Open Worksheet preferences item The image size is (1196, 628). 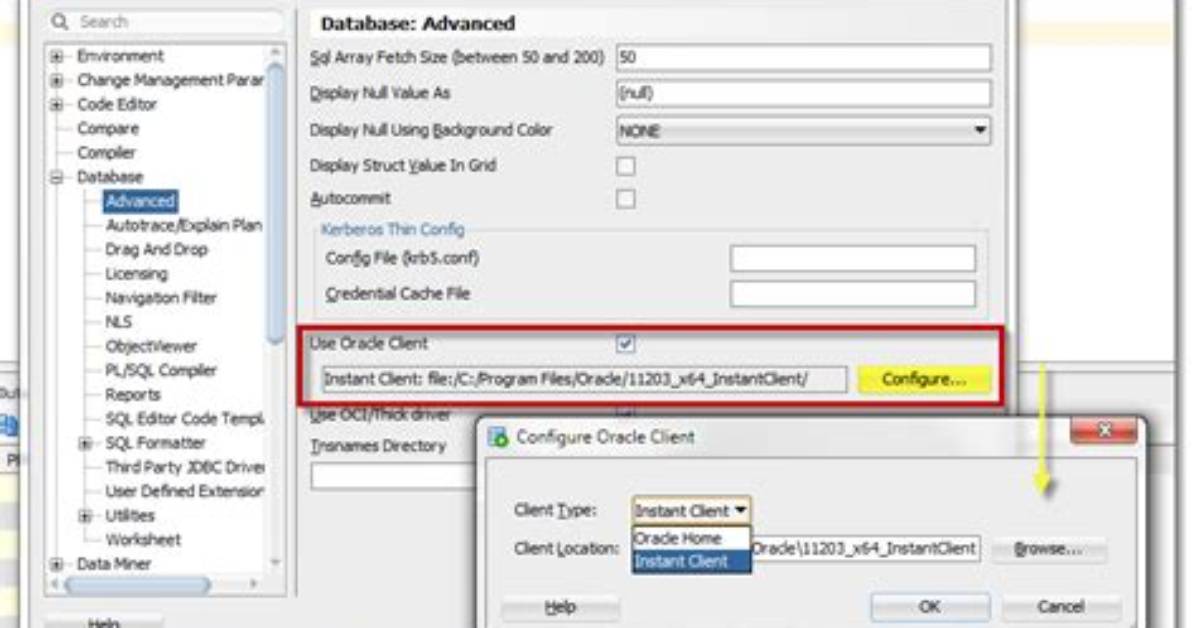pyautogui.click(x=143, y=539)
